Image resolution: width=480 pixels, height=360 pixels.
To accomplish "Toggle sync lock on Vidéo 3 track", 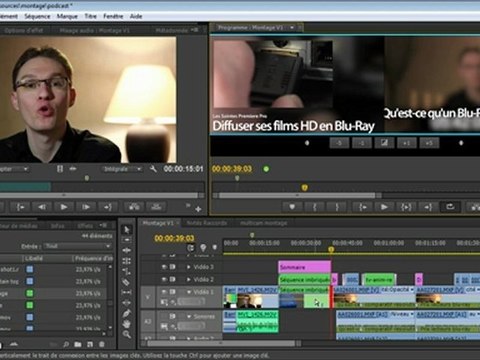I will pyautogui.click(x=173, y=267).
